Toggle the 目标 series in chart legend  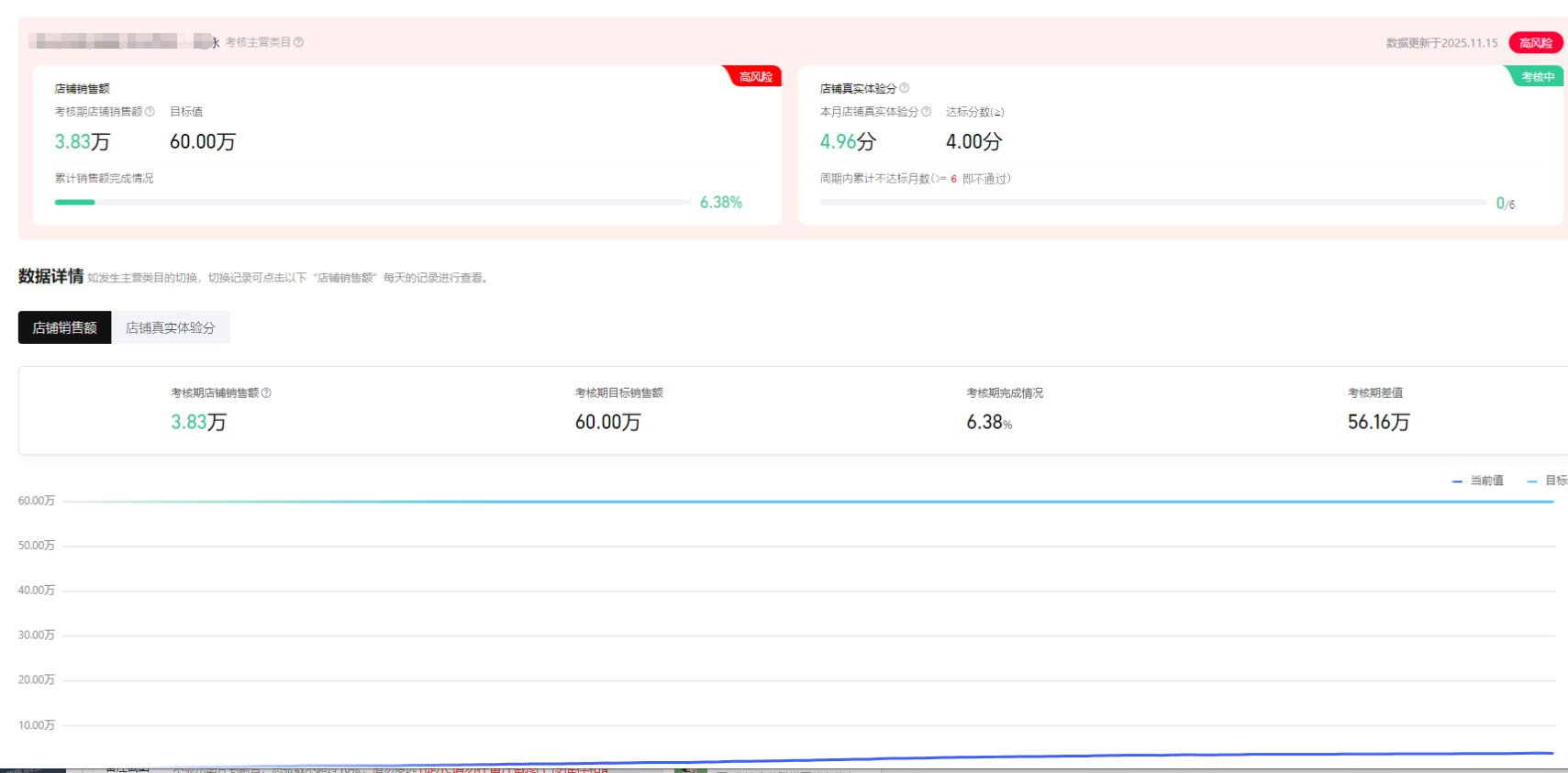pyautogui.click(x=1548, y=480)
